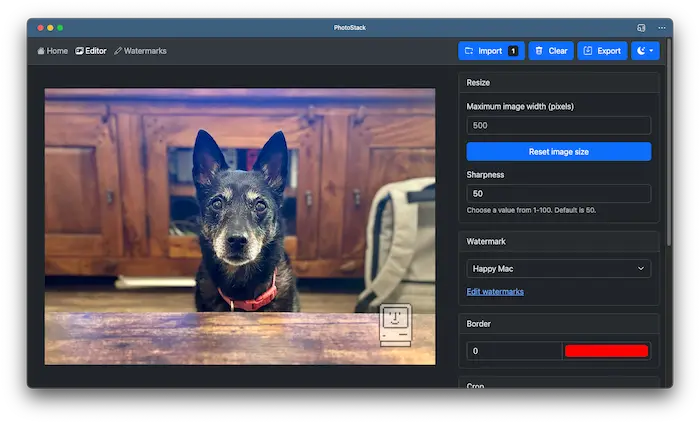The image size is (700, 424).
Task: Expand the Happy Mac watermark dropdown
Action: tap(558, 268)
